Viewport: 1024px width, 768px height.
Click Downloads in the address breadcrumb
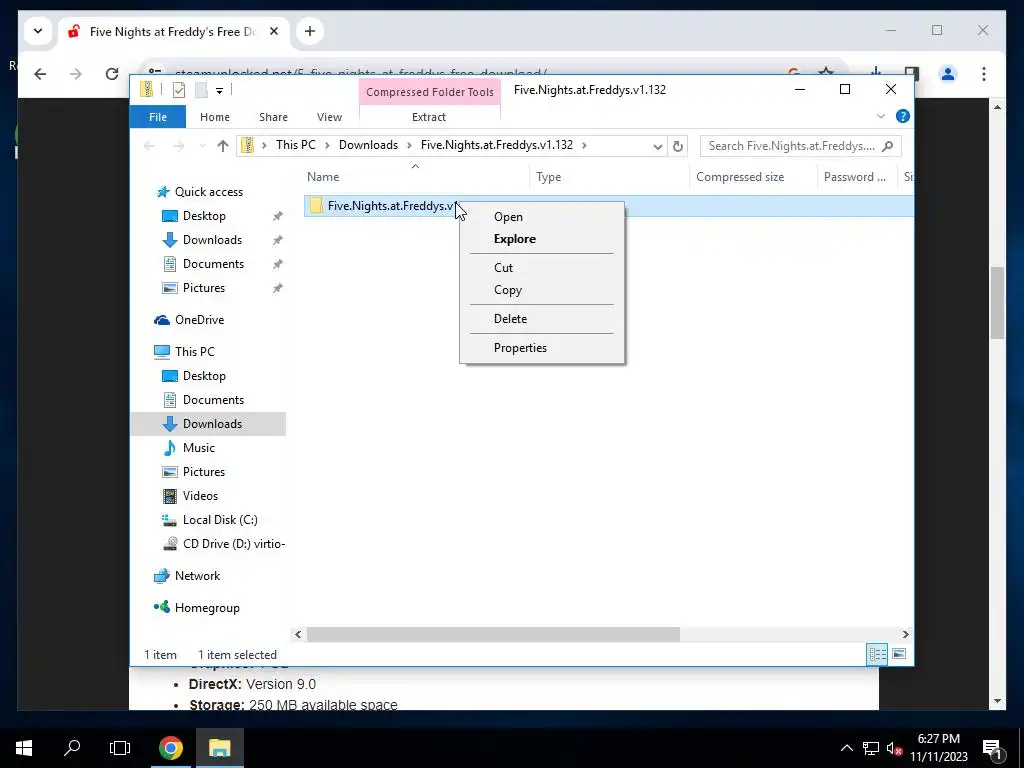[368, 145]
